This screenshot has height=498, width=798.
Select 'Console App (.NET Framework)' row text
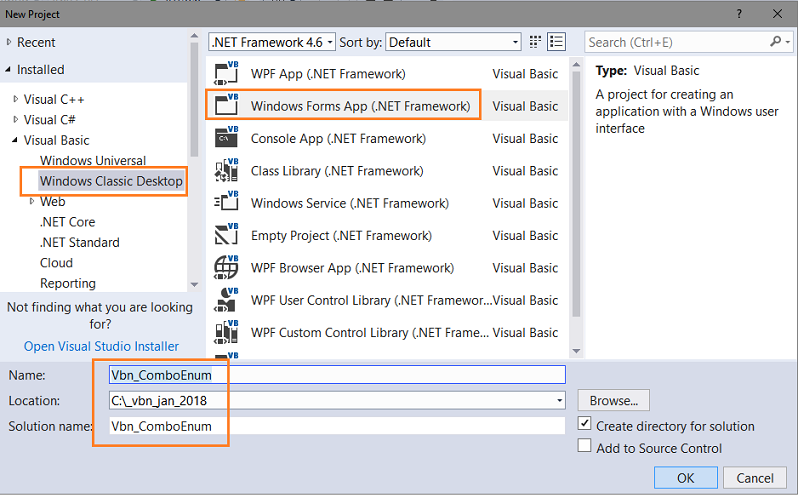click(x=338, y=138)
